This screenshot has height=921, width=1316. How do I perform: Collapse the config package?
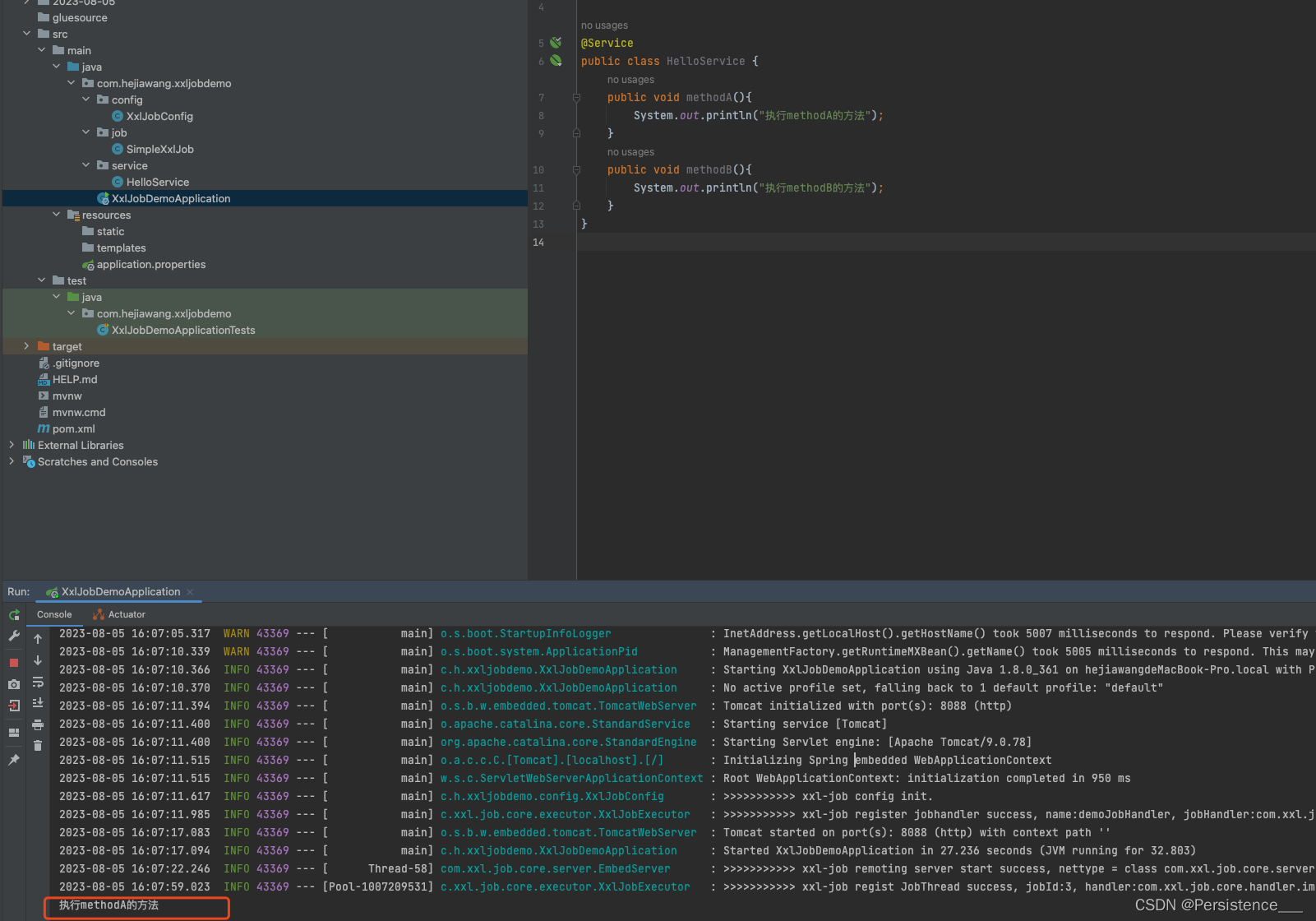pyautogui.click(x=86, y=100)
